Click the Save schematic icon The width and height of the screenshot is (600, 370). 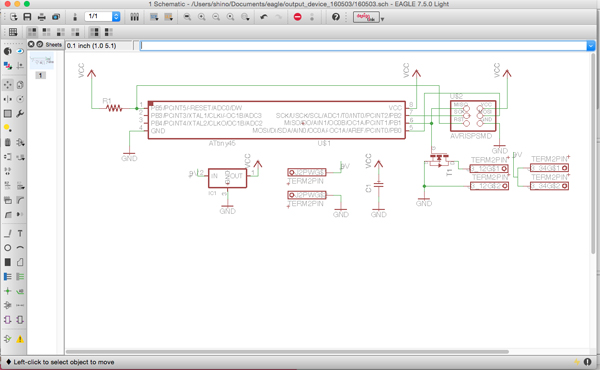(27, 17)
